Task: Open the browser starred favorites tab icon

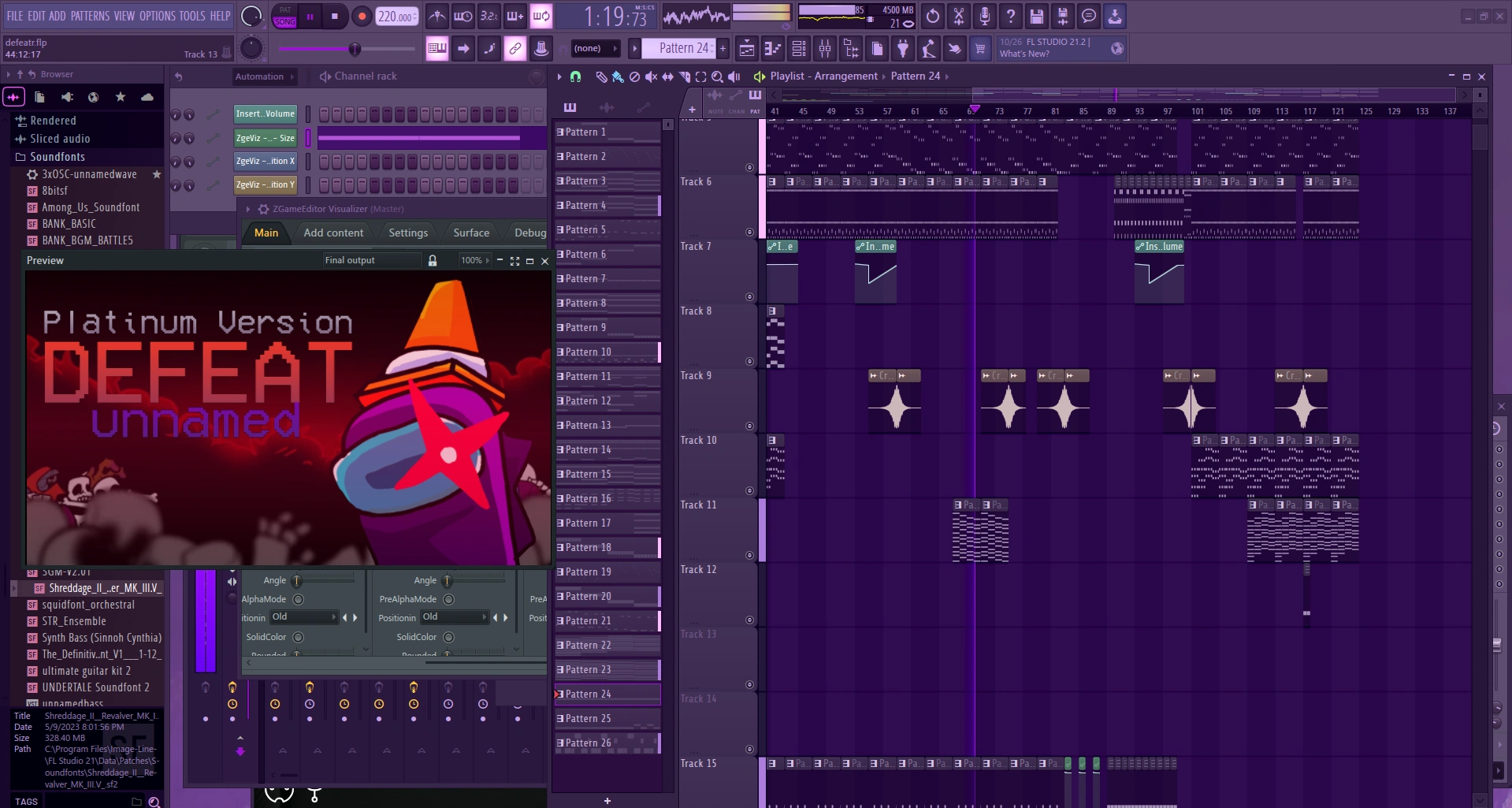Action: 121,97
